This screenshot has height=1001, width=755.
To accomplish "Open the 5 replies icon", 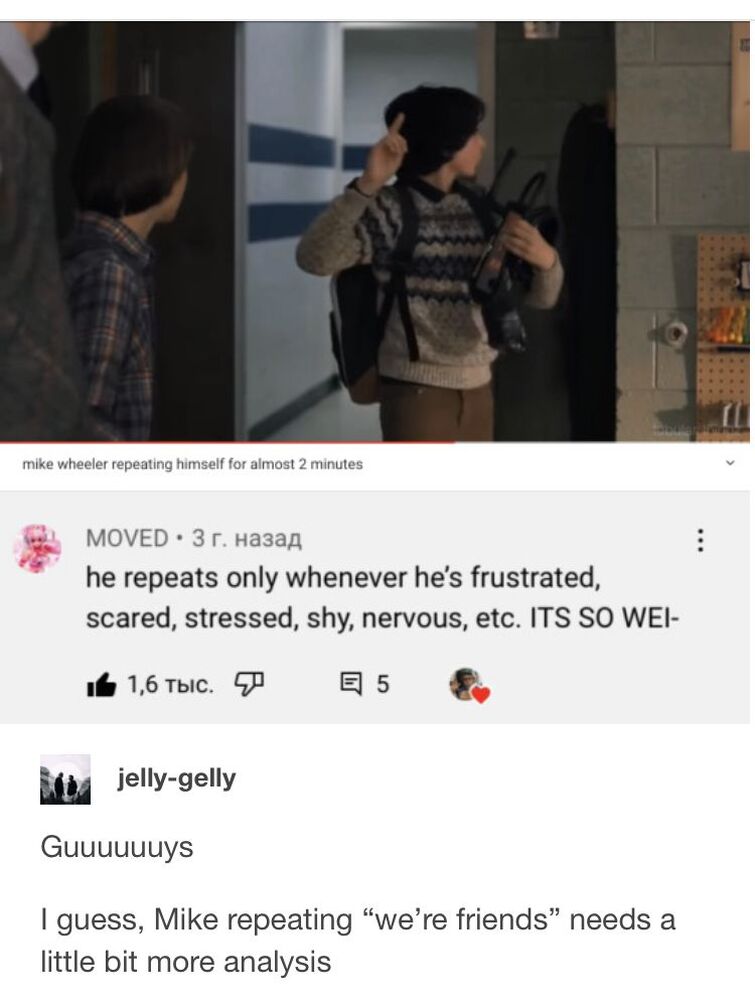I will [350, 684].
